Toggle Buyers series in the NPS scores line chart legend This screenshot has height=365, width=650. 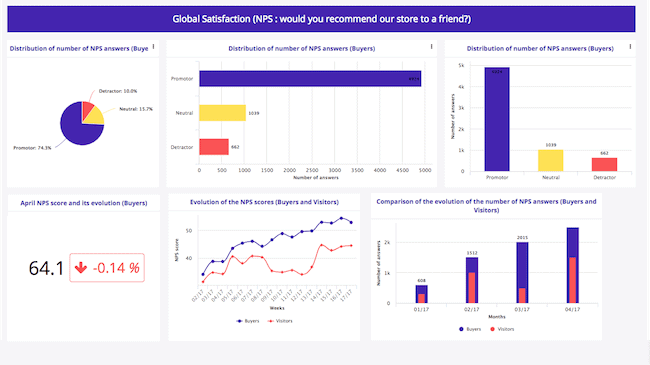point(248,321)
